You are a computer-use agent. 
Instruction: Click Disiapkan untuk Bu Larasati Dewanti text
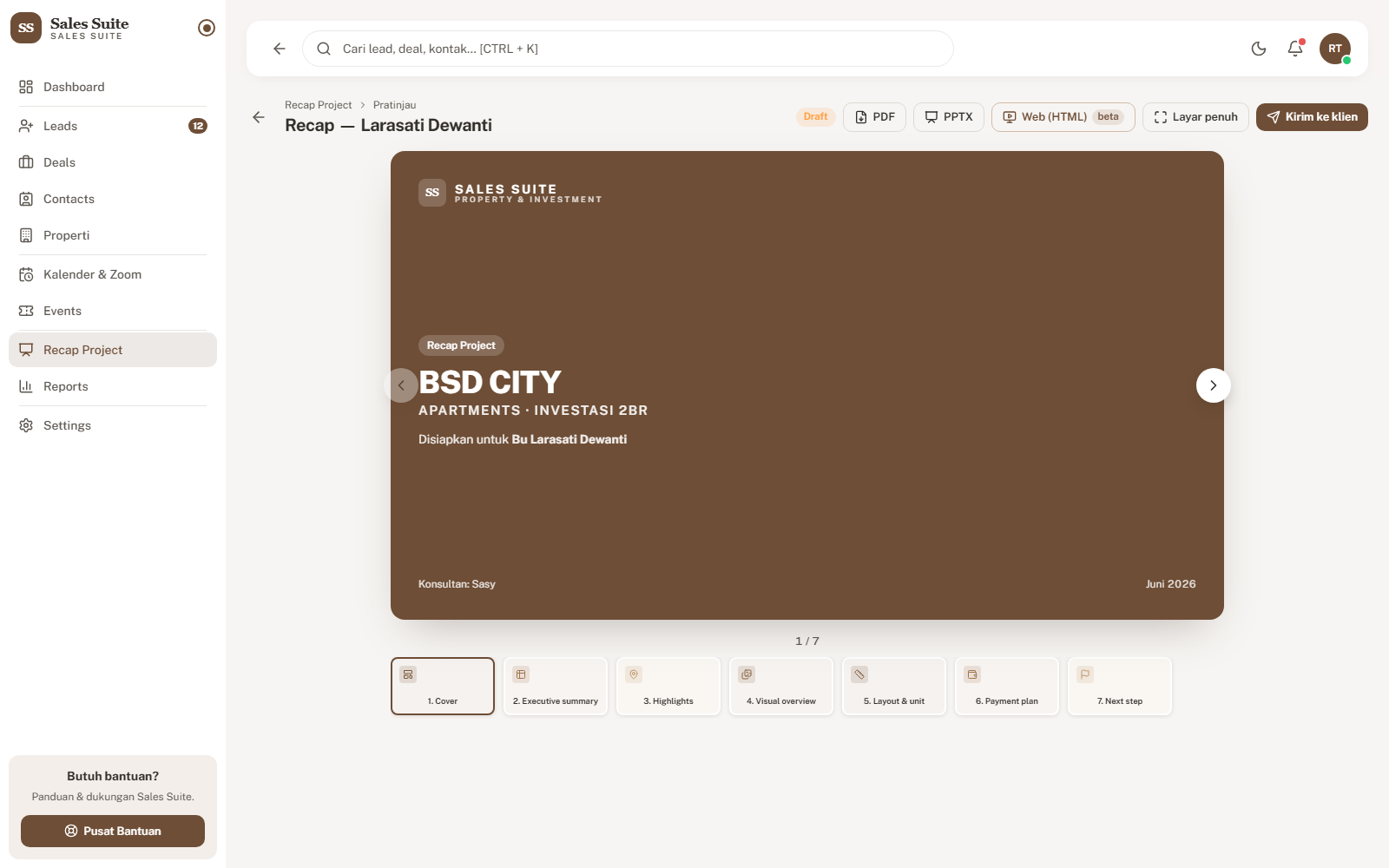point(523,439)
